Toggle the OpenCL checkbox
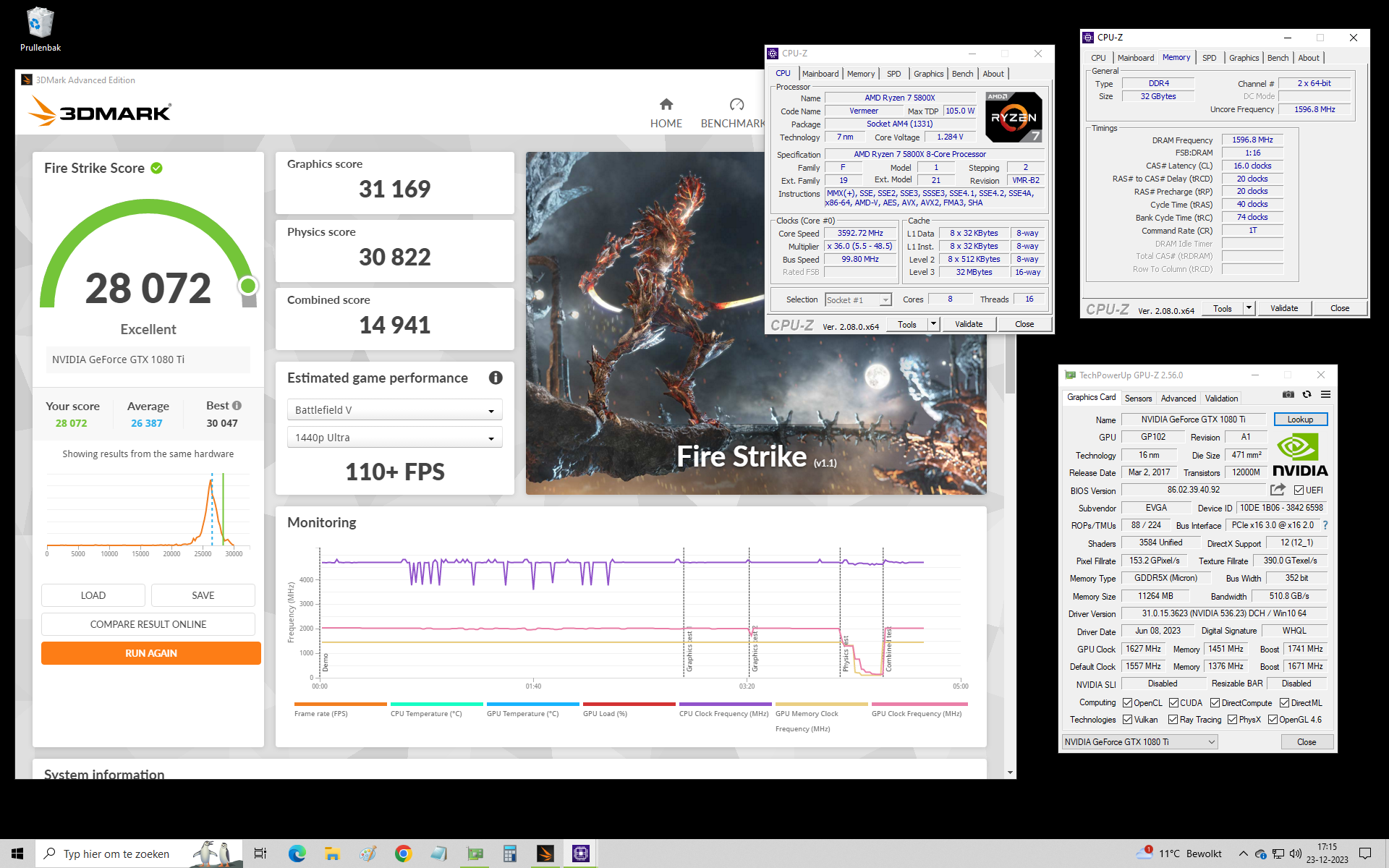This screenshot has width=1389, height=868. tap(1127, 702)
